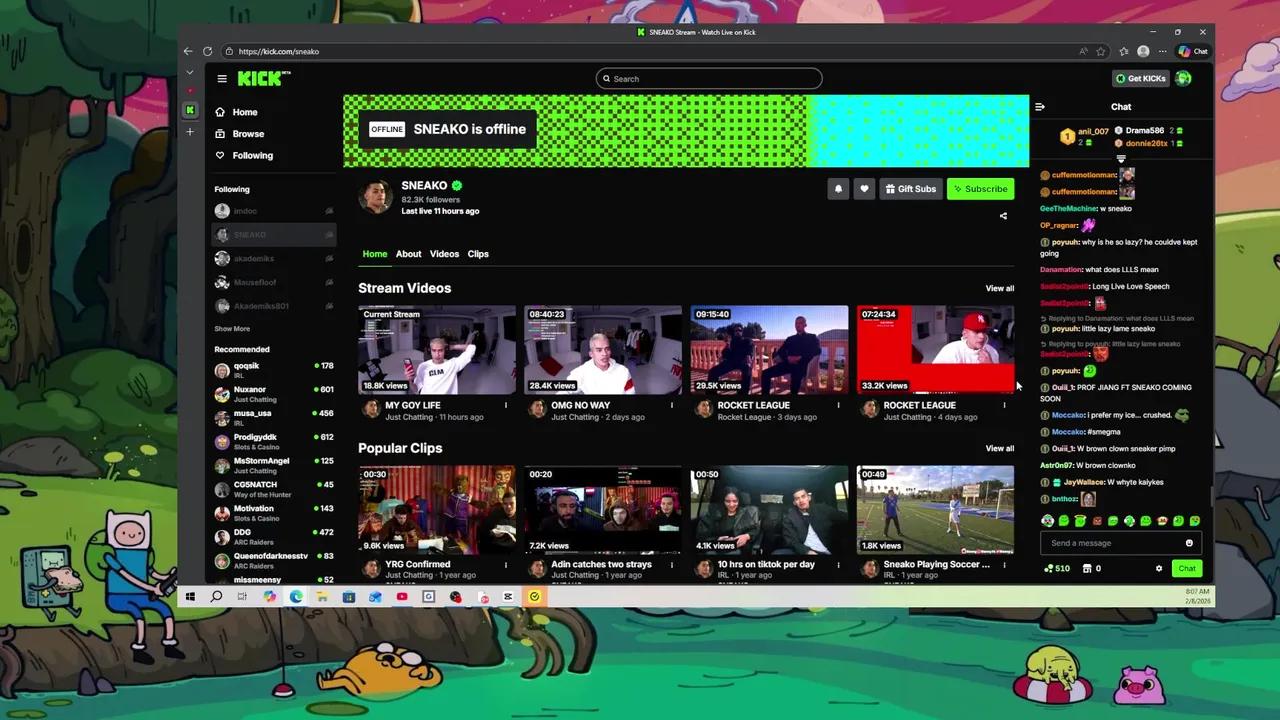This screenshot has width=1280, height=720.
Task: Click View all for Popular Clips
Action: pos(1000,448)
